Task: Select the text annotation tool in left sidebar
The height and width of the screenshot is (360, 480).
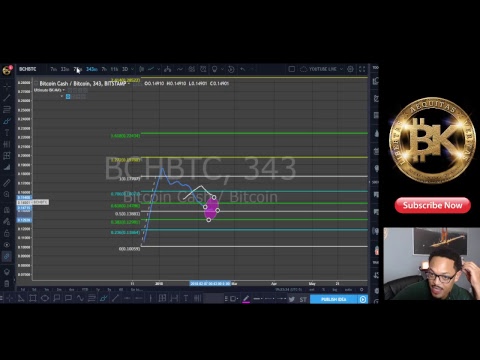Action: [x=7, y=132]
